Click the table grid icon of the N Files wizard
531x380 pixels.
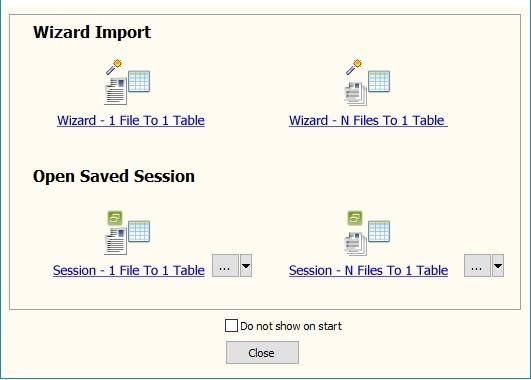tap(379, 81)
